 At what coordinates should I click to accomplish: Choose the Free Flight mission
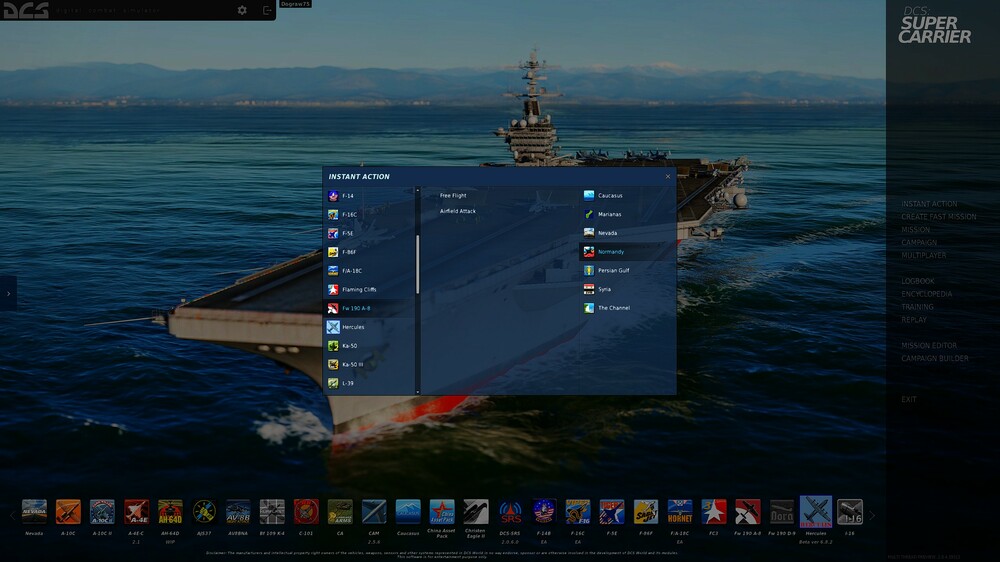coord(453,196)
